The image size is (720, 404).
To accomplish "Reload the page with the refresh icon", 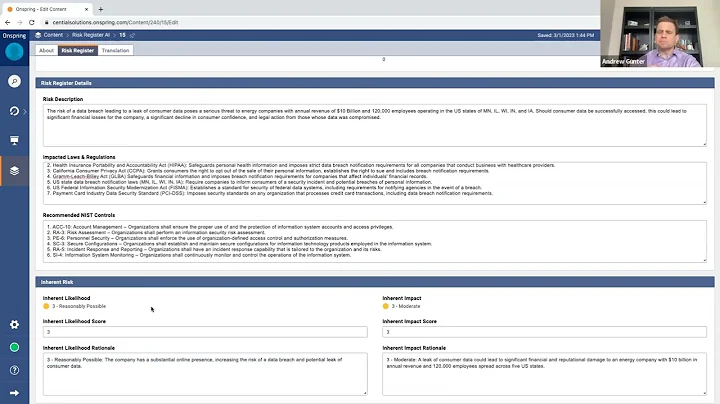I will (32, 22).
